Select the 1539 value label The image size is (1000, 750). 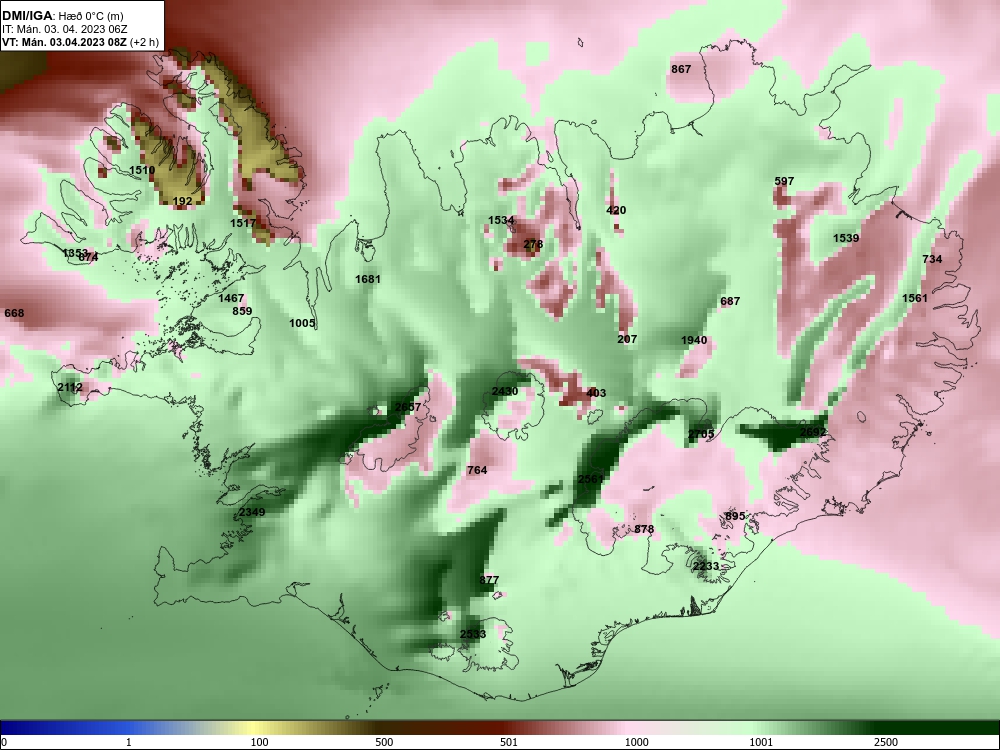tap(846, 239)
